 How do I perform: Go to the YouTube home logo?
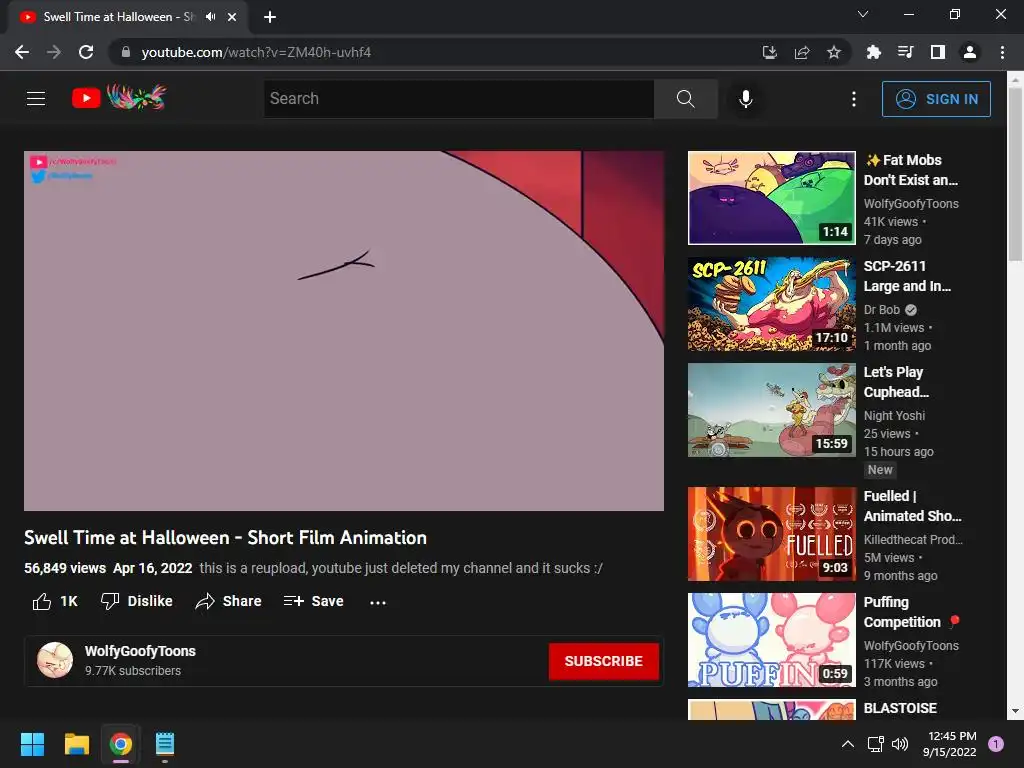click(x=119, y=98)
